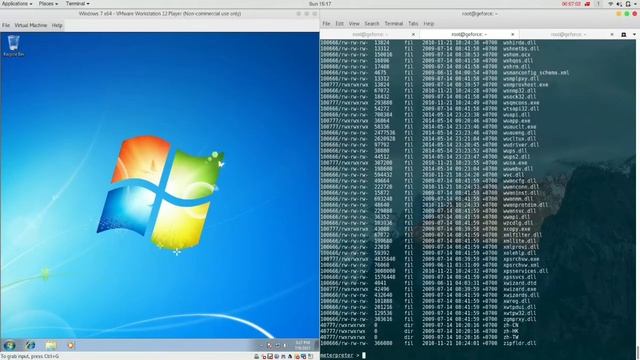This screenshot has height=360, width=640.
Task: Open the Applications menu in top panel
Action: [17, 4]
